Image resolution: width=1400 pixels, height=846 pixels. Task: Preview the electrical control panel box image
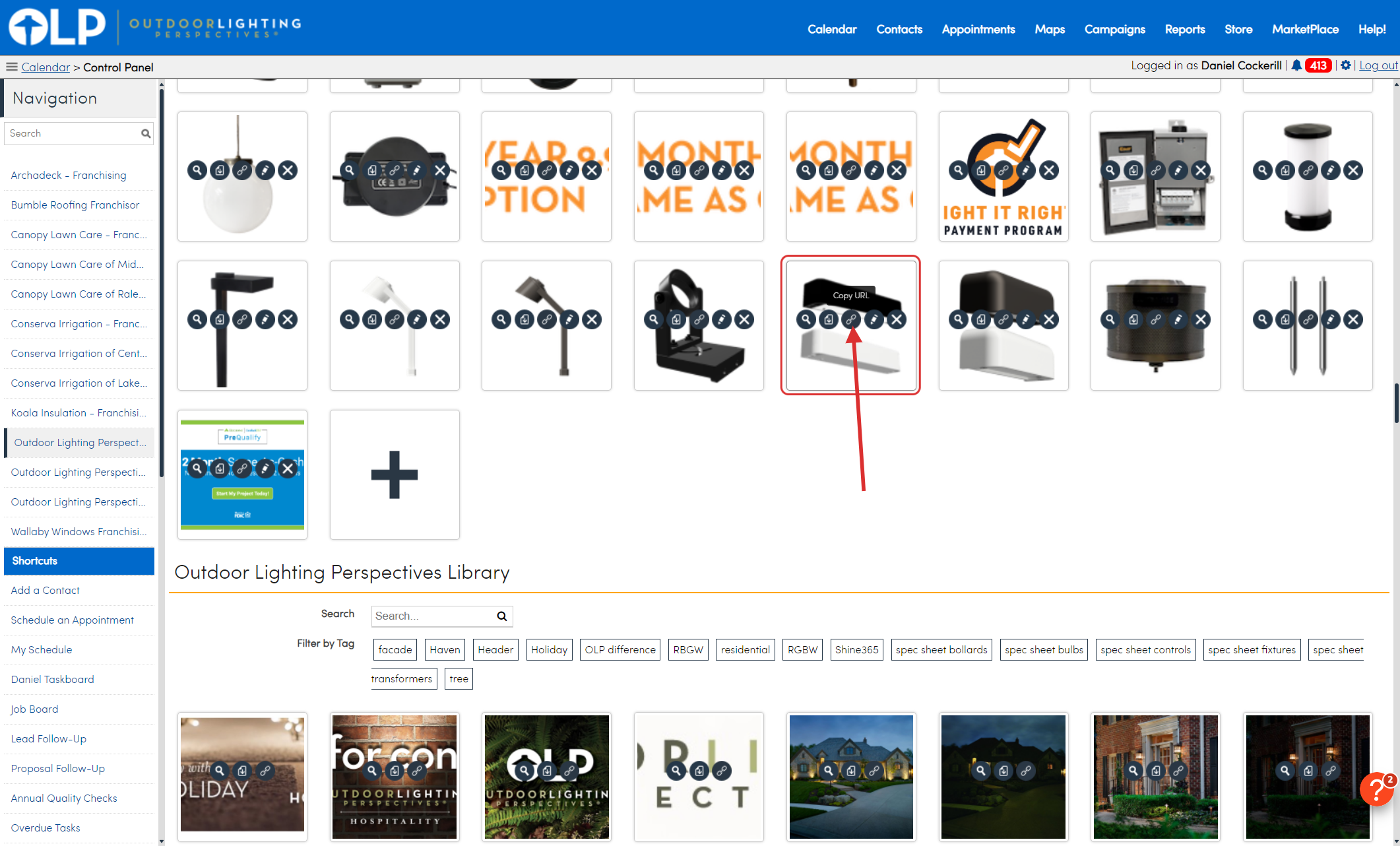[x=1110, y=170]
